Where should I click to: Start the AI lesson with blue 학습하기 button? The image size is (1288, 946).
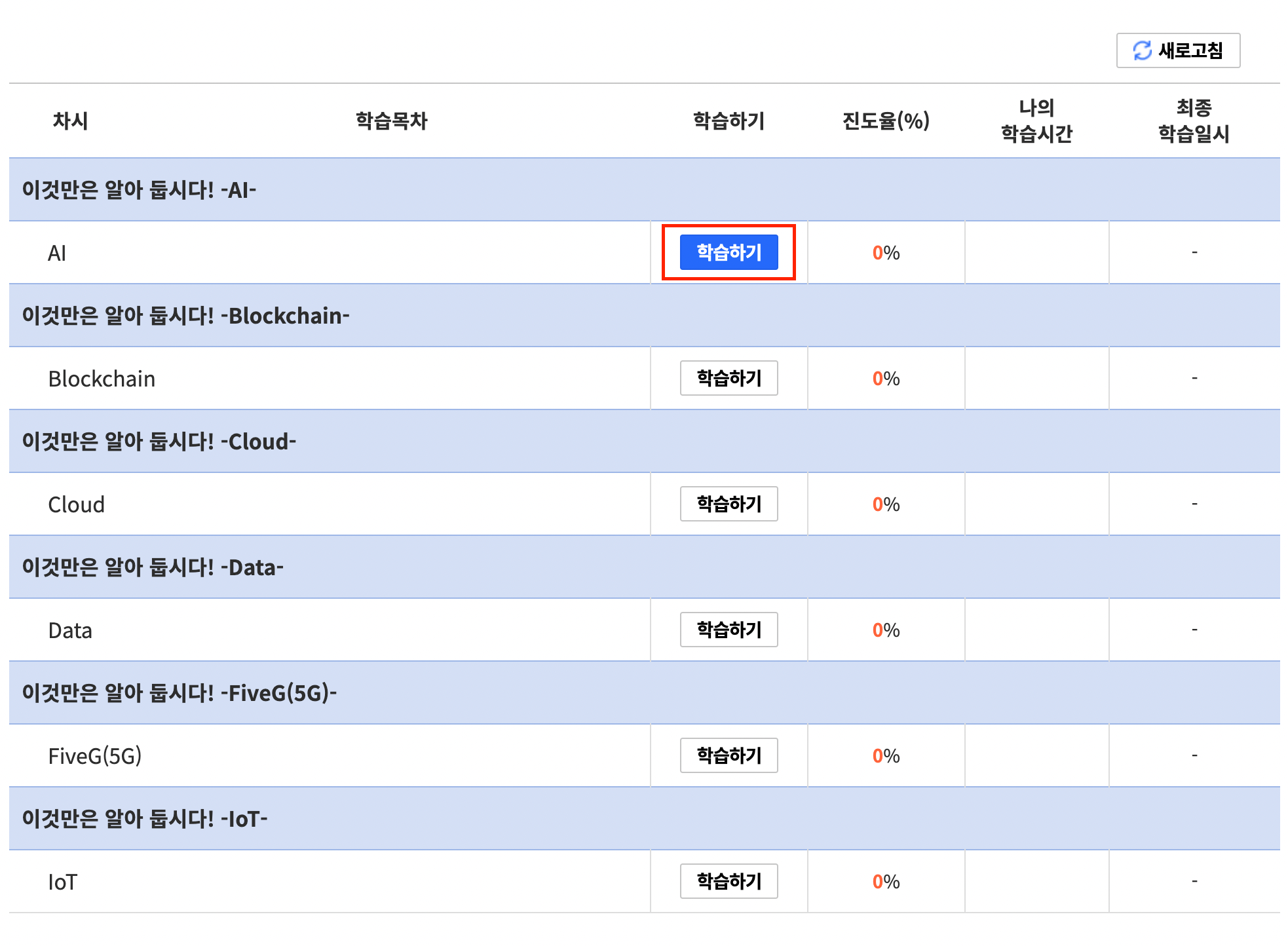point(729,252)
